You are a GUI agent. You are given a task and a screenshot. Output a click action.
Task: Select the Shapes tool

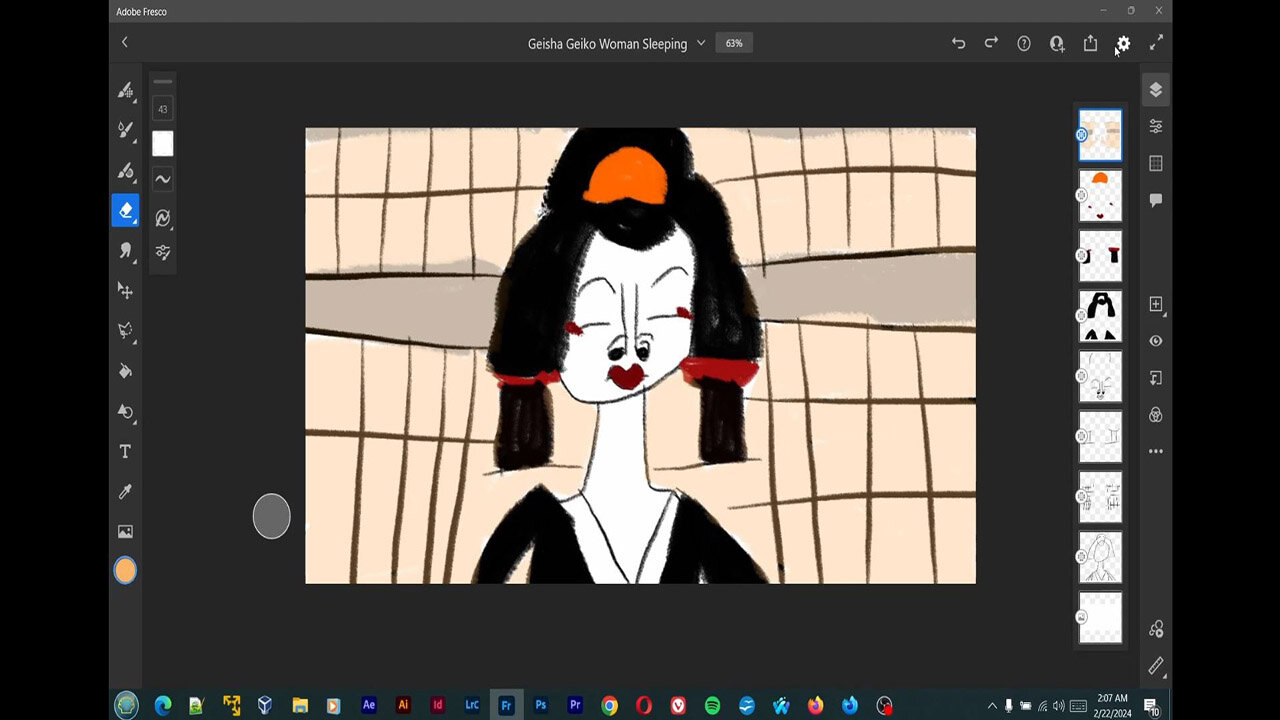(125, 411)
